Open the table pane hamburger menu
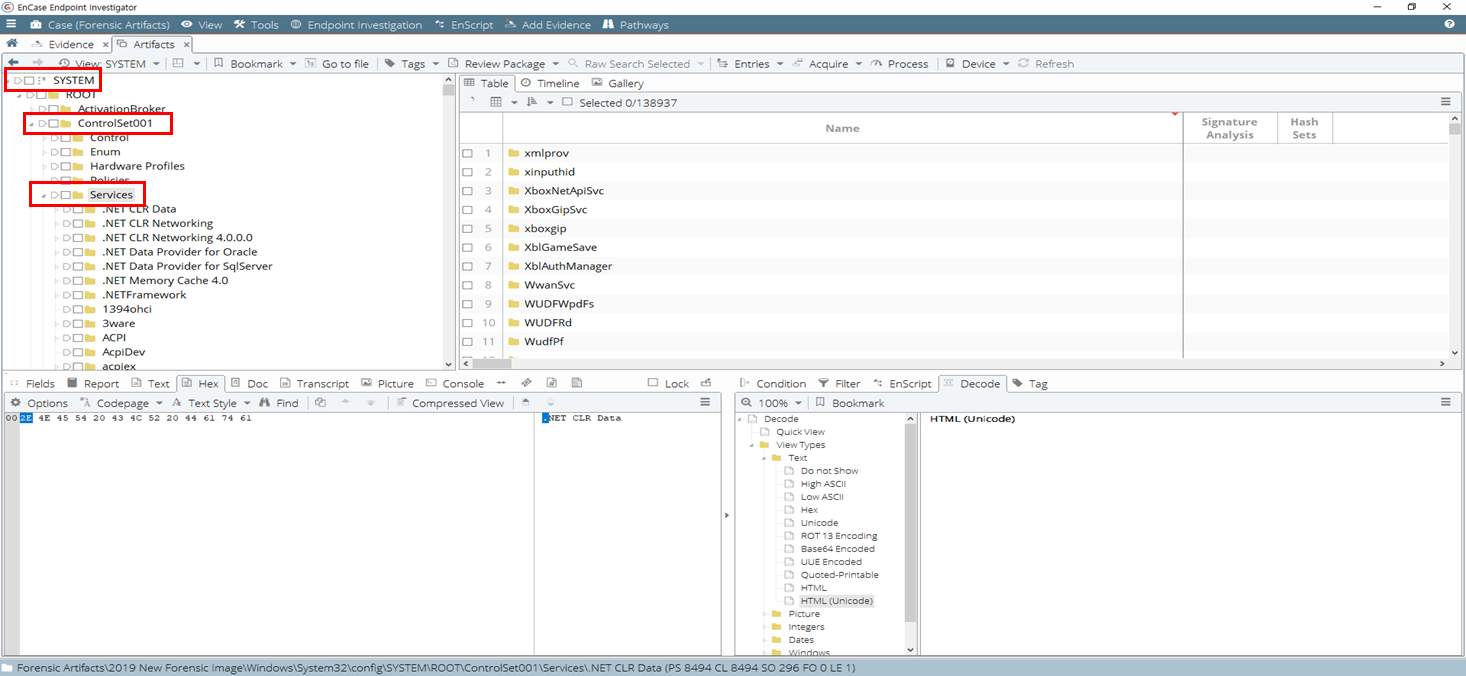Screen dimensions: 1466x676 pyautogui.click(x=1445, y=102)
